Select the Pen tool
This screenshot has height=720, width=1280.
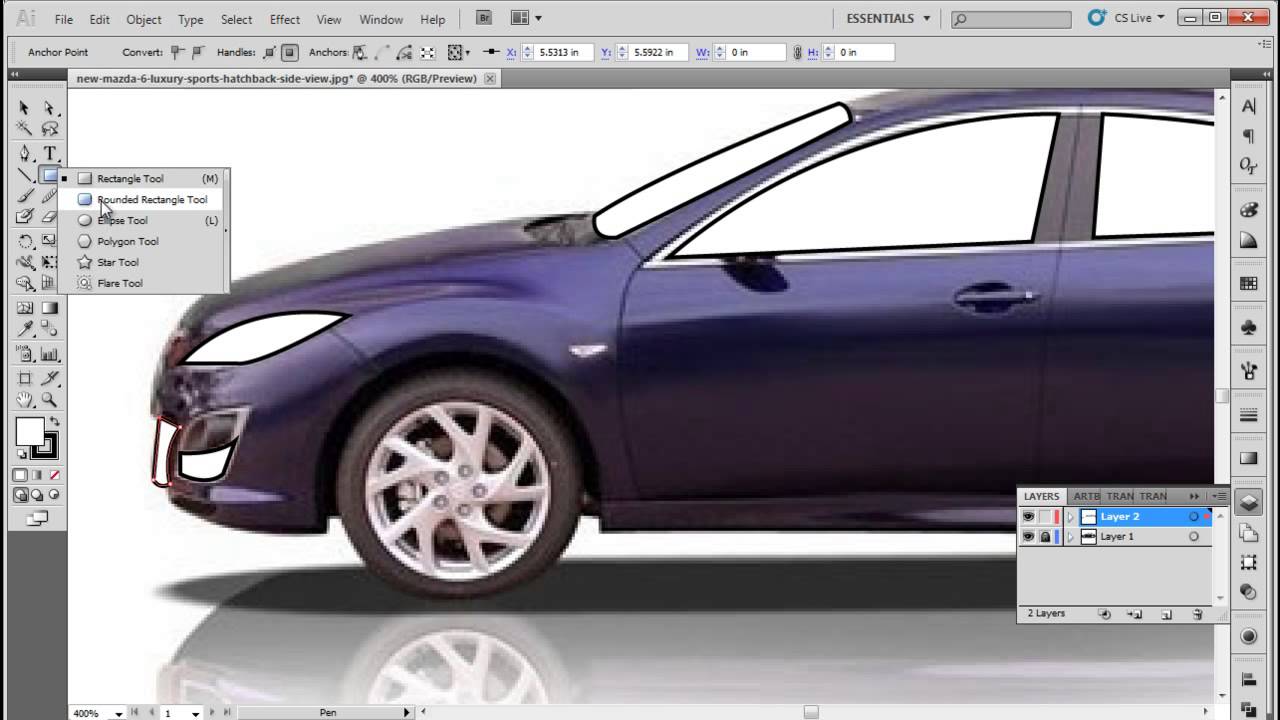[x=25, y=153]
